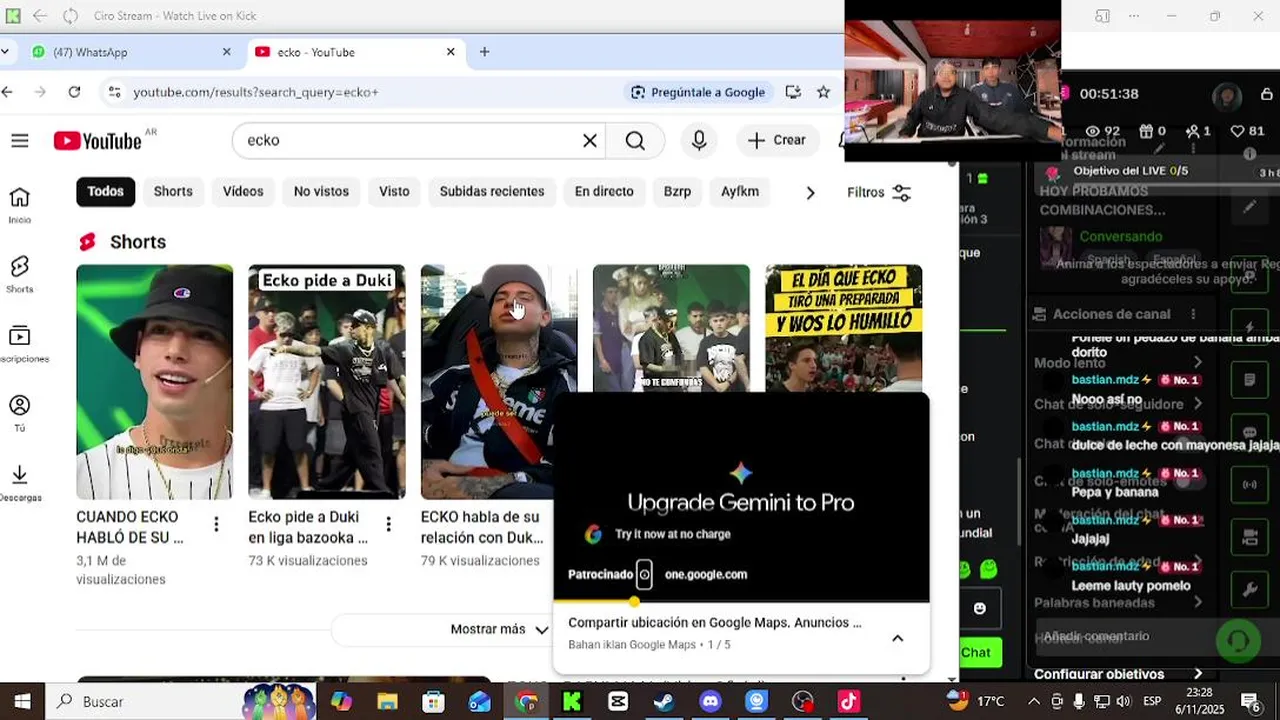Bookmark this page with the star icon
Screen dimensions: 1280x720
tap(823, 92)
